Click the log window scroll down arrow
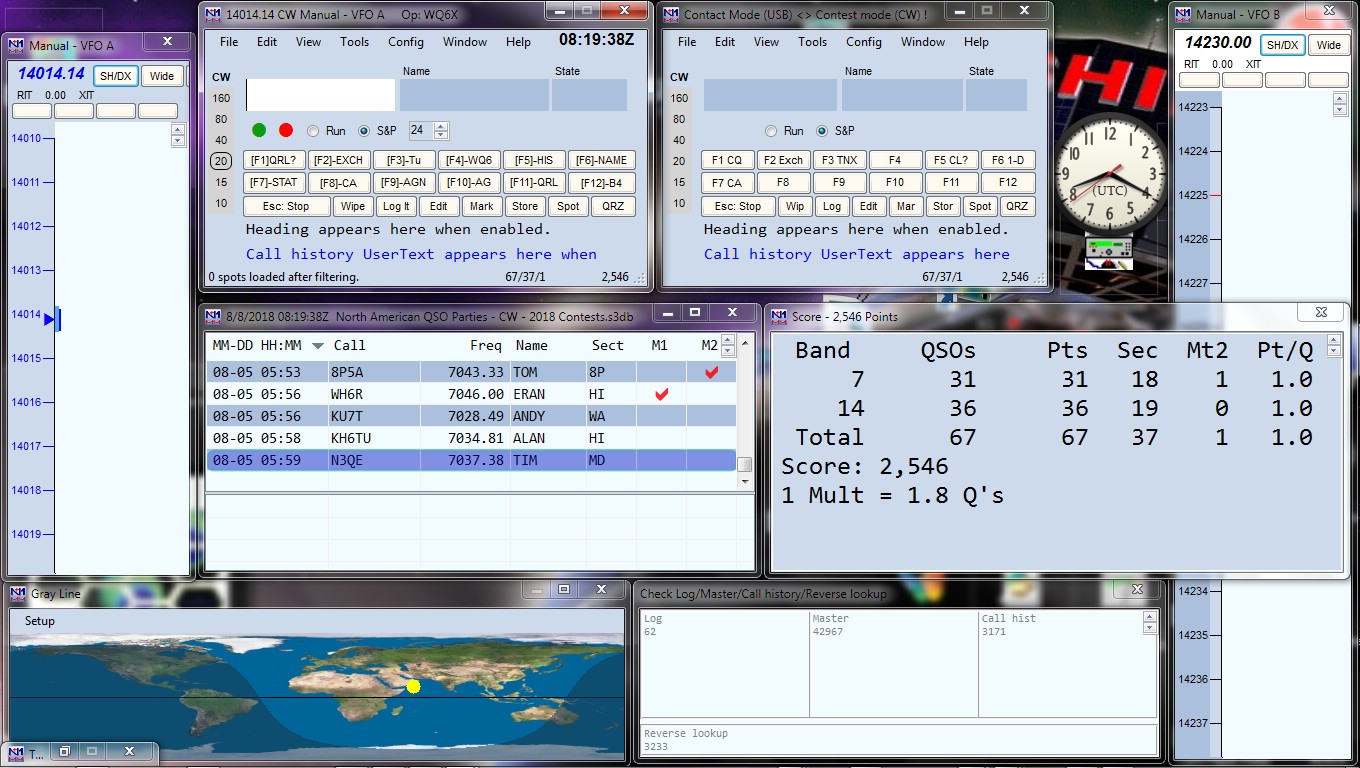Screen dimensions: 1360x768 pyautogui.click(x=744, y=482)
